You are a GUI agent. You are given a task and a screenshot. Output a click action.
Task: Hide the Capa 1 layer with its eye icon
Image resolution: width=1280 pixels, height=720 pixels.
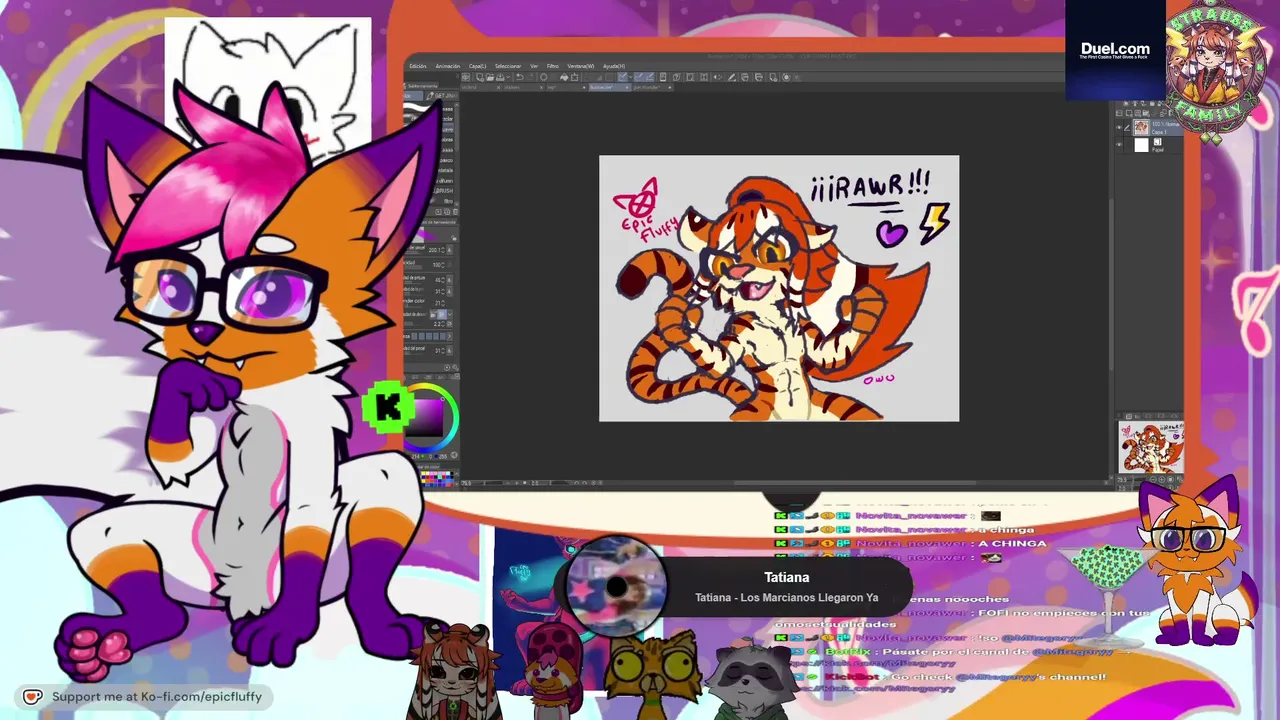[1119, 127]
